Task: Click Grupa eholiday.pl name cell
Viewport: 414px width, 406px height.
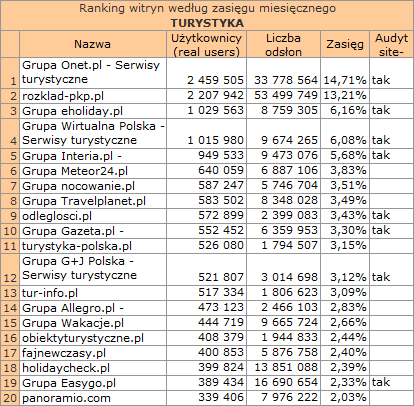Action: click(x=72, y=111)
